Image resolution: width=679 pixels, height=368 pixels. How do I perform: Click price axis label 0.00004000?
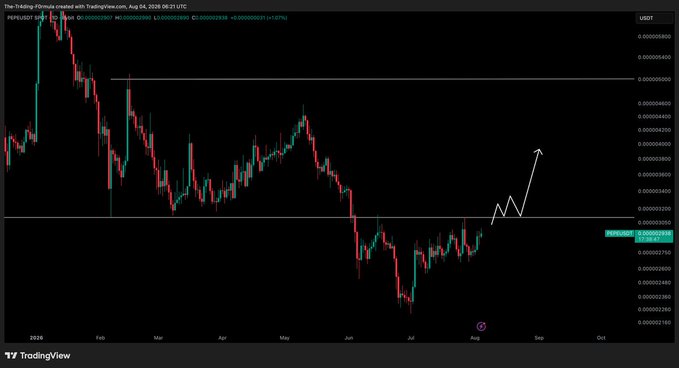655,144
